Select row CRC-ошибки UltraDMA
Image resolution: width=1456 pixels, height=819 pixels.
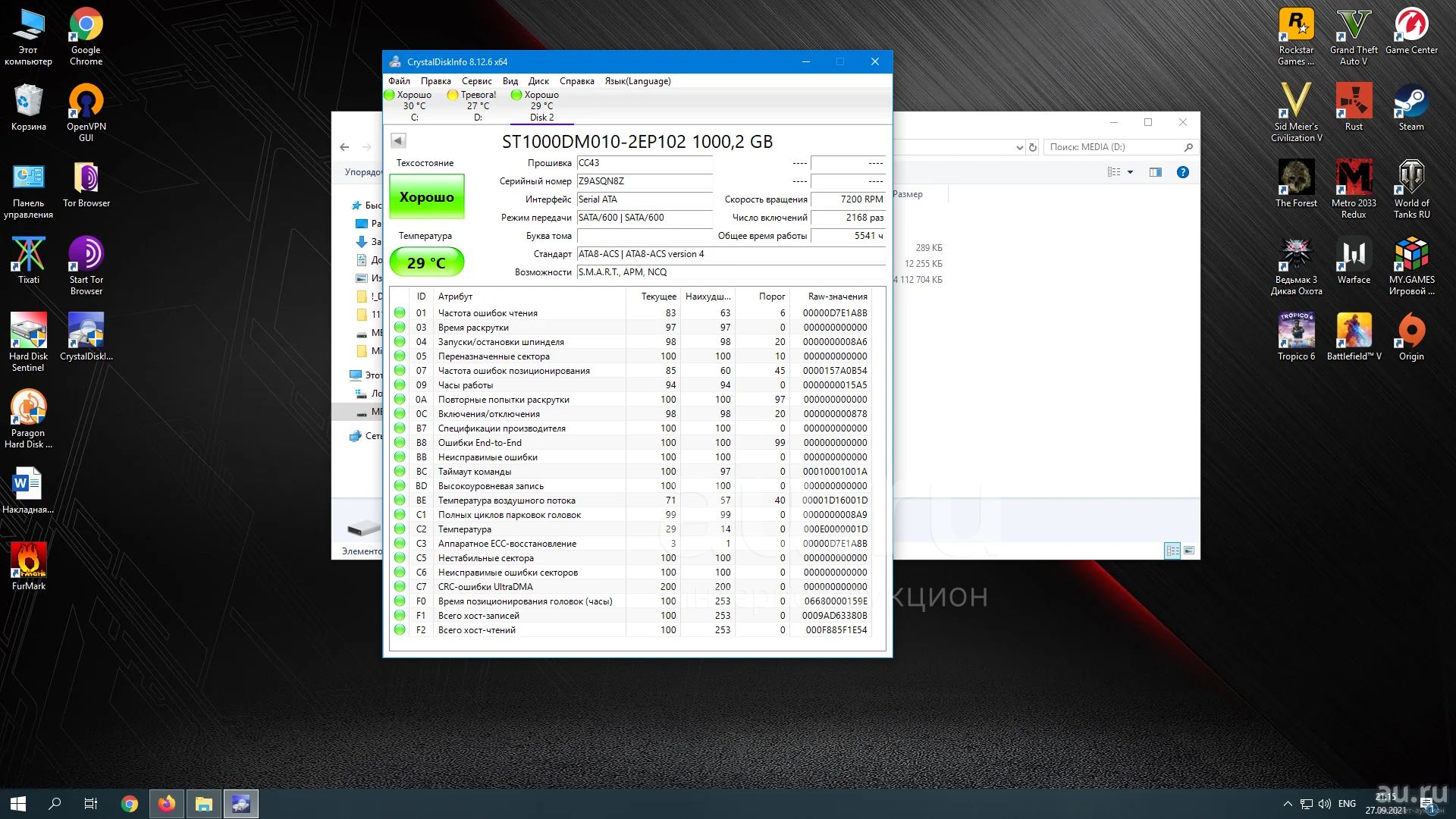pyautogui.click(x=630, y=587)
